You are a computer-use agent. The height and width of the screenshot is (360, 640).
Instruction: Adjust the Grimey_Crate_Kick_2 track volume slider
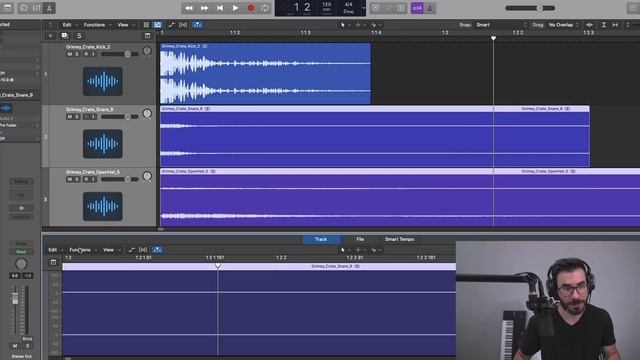(120, 54)
